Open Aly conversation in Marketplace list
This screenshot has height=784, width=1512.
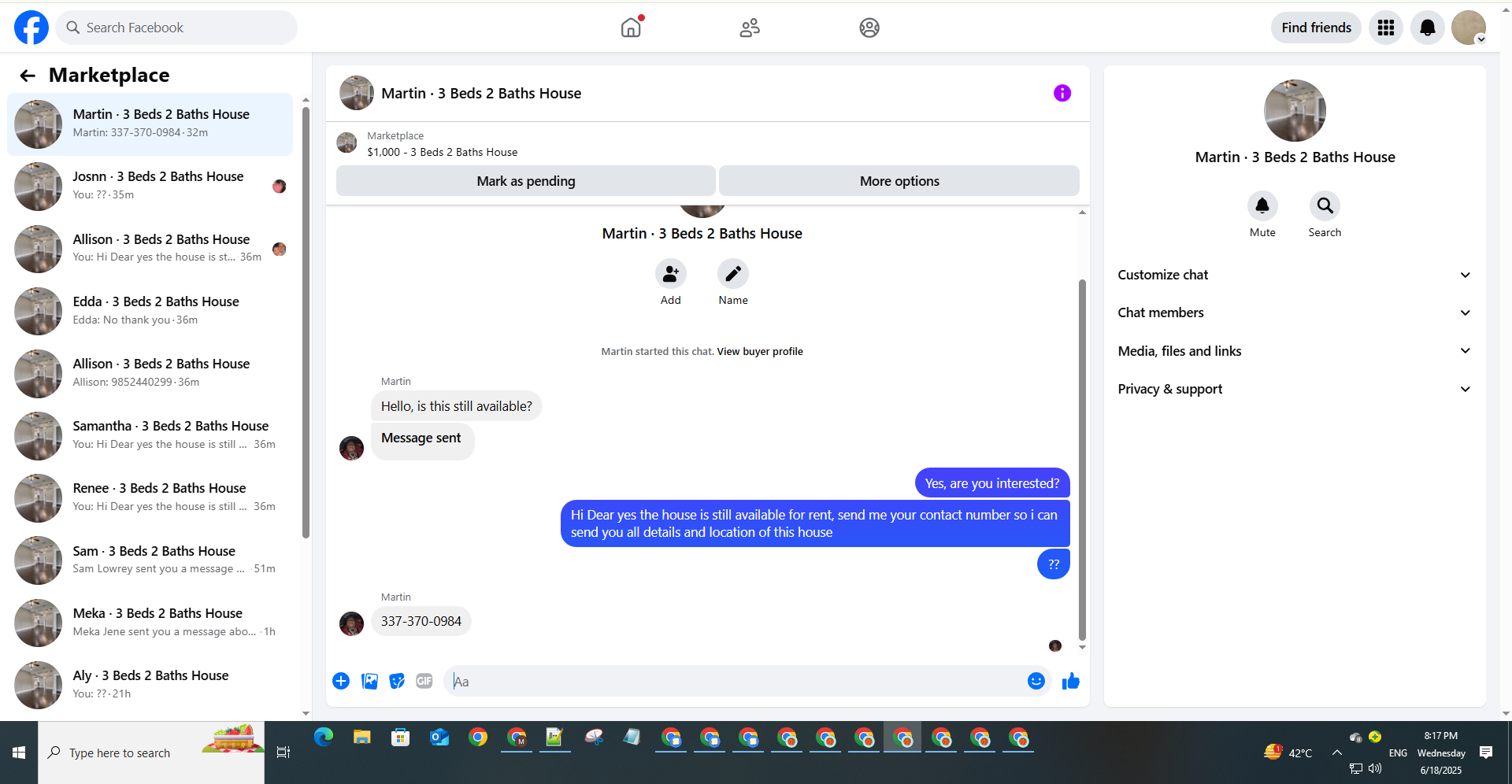(x=150, y=685)
